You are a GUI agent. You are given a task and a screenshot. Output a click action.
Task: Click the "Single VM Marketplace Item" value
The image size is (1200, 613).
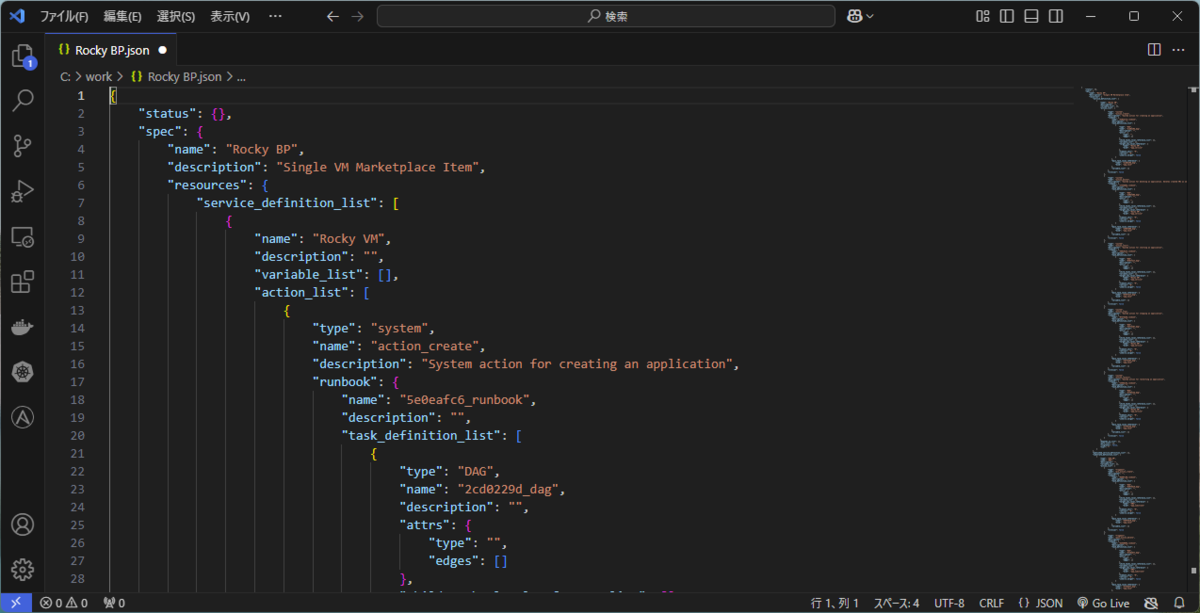pos(380,167)
